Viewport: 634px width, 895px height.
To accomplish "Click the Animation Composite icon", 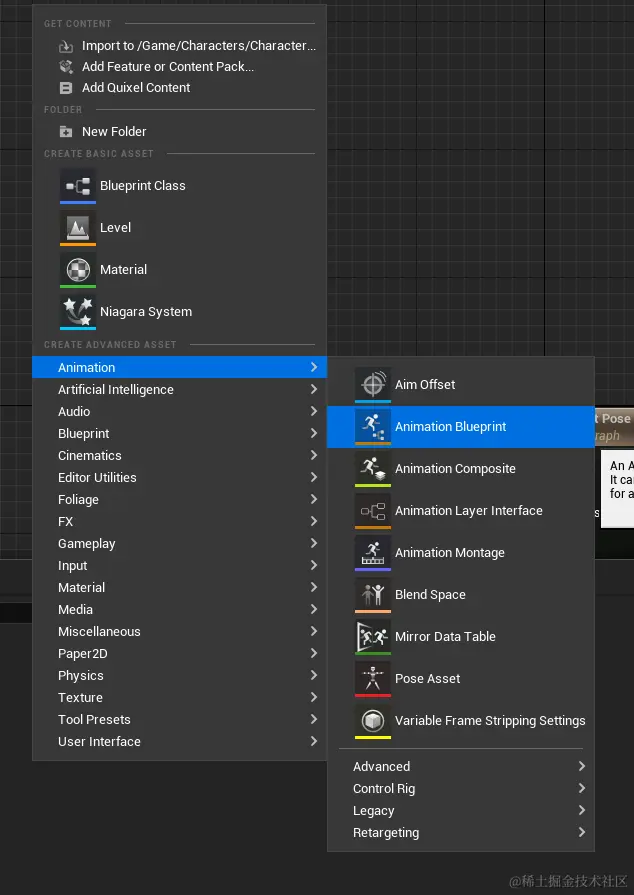I will (373, 469).
